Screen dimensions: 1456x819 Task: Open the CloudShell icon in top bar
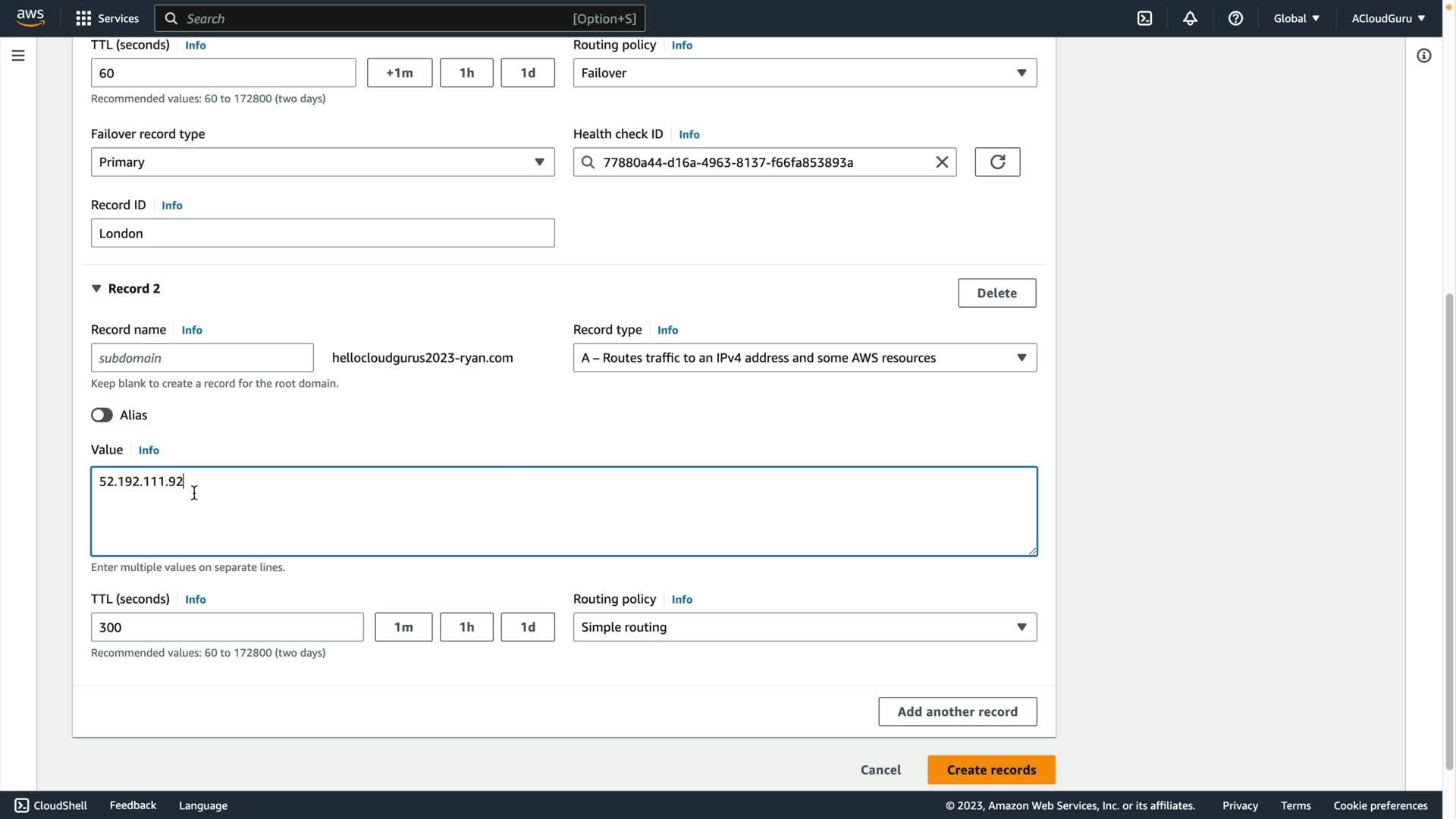(1144, 18)
